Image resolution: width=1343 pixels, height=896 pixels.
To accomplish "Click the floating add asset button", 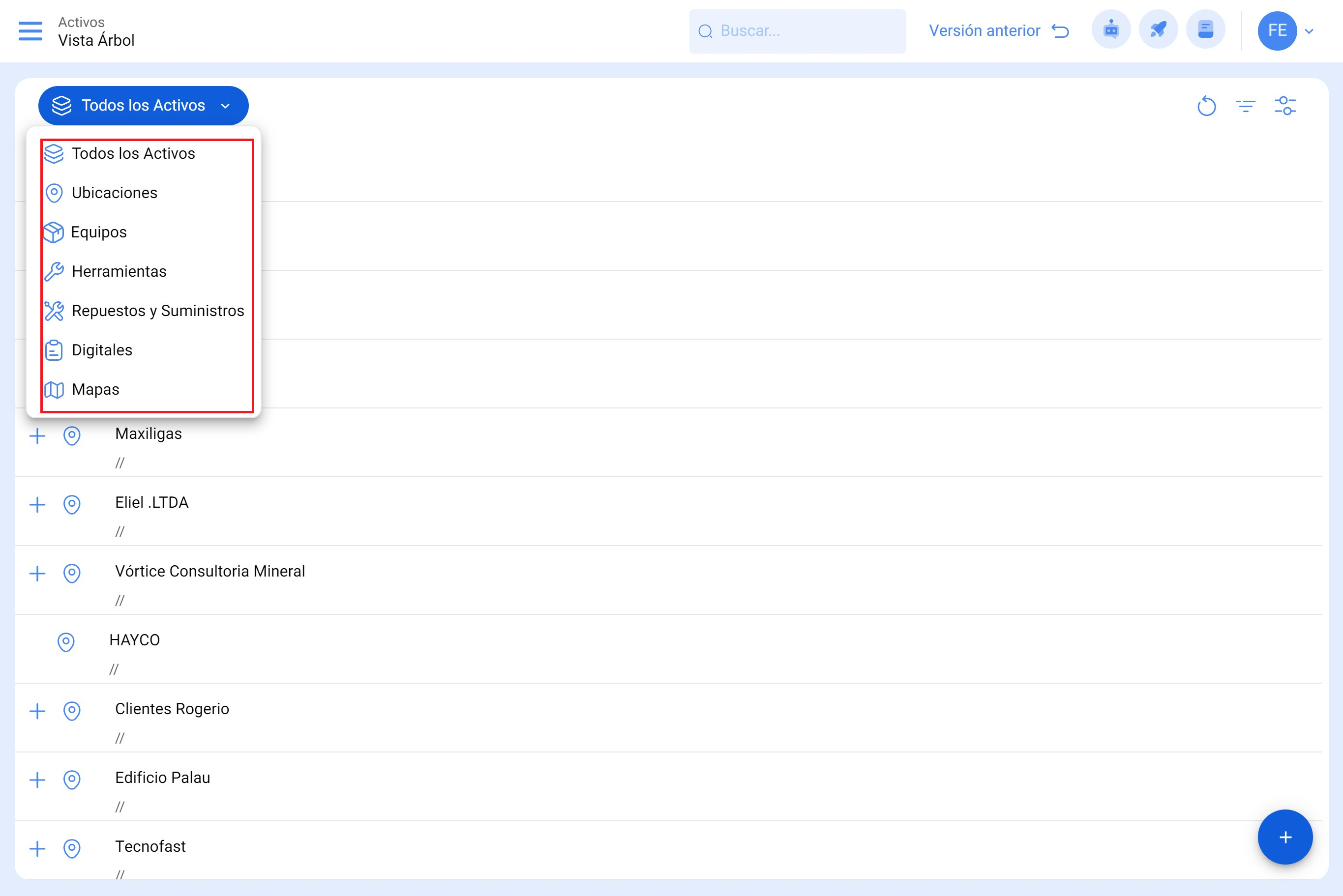I will (x=1284, y=837).
